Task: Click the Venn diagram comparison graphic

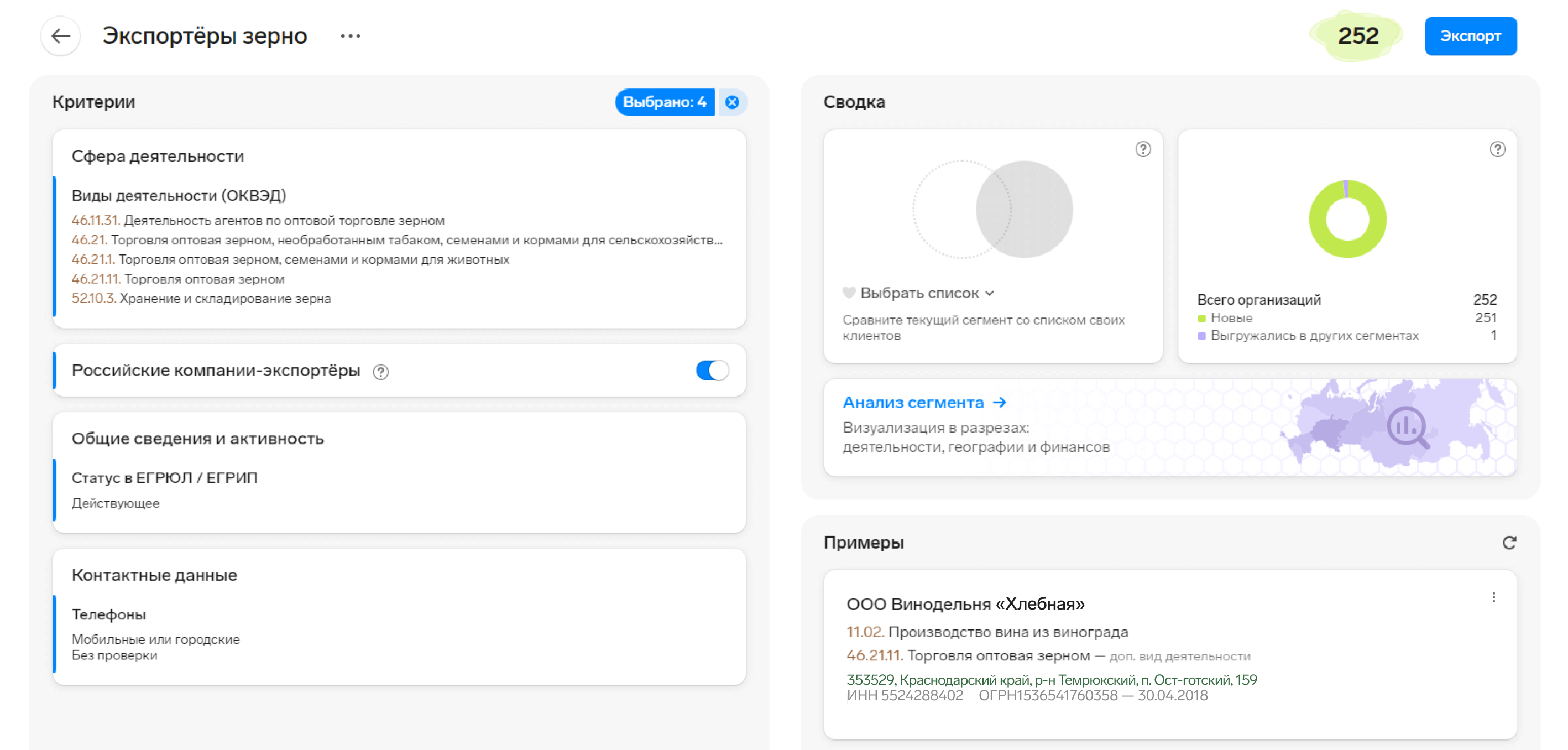Action: [993, 210]
